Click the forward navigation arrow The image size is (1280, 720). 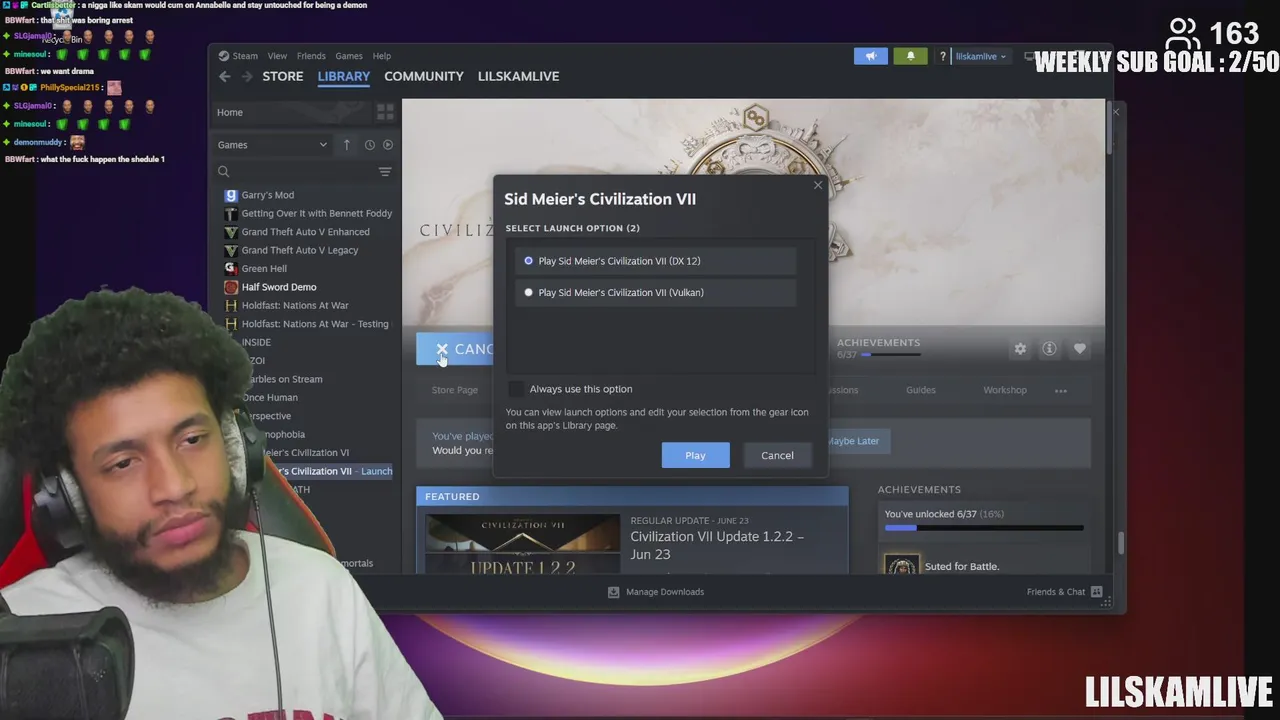tap(247, 76)
